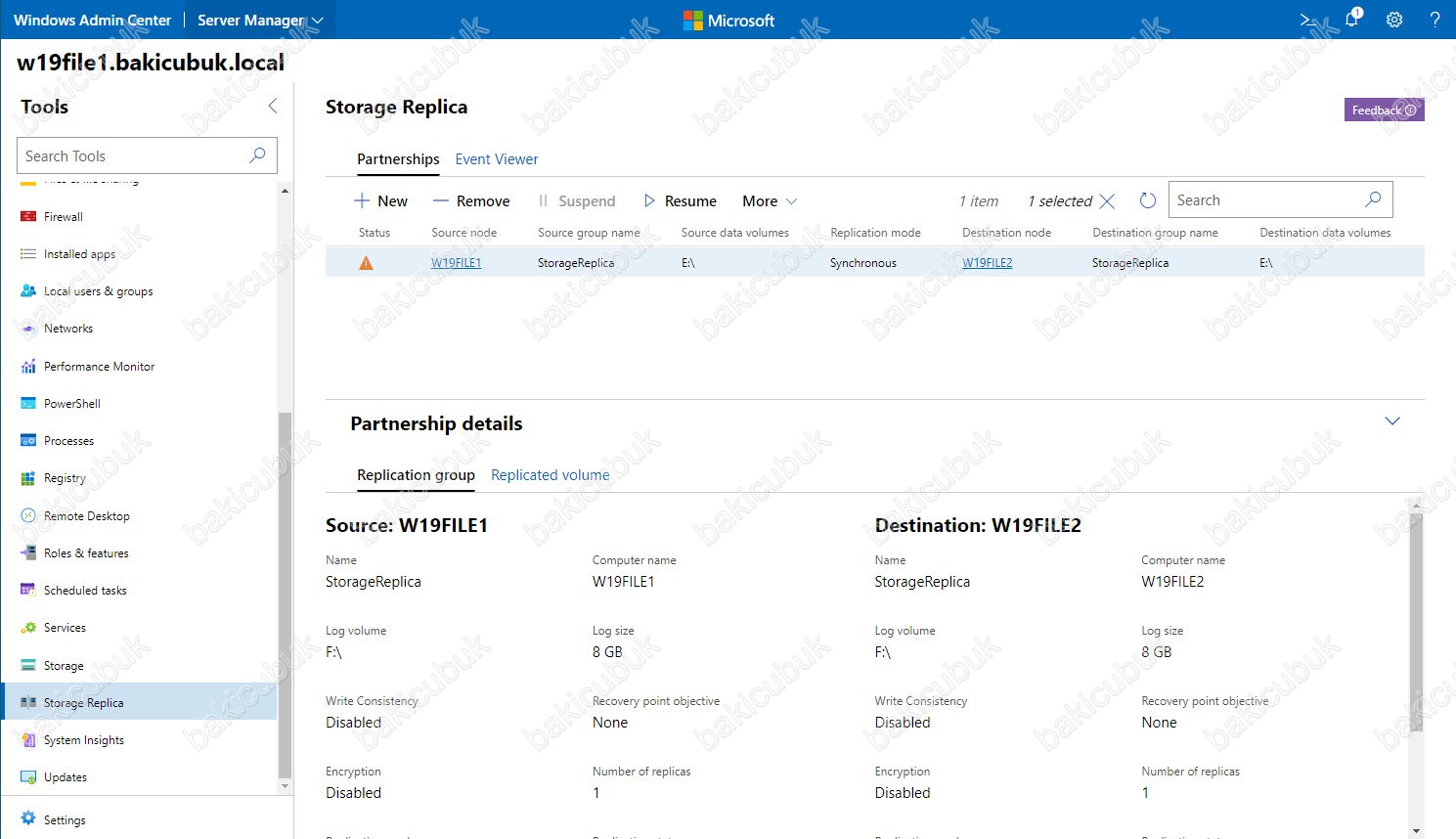Open the PowerShell console icon in header

click(x=1308, y=20)
